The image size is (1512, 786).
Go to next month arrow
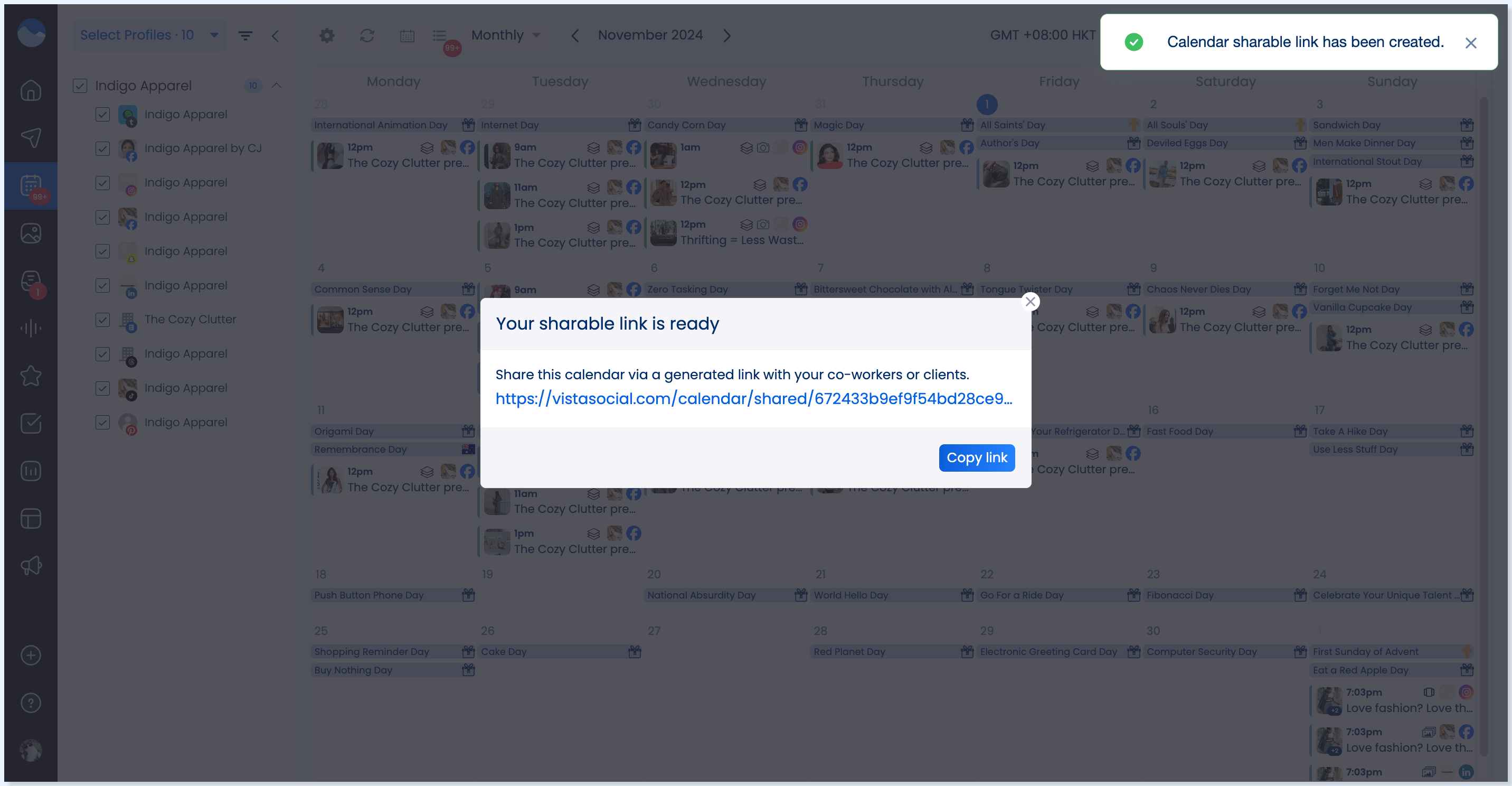coord(727,36)
